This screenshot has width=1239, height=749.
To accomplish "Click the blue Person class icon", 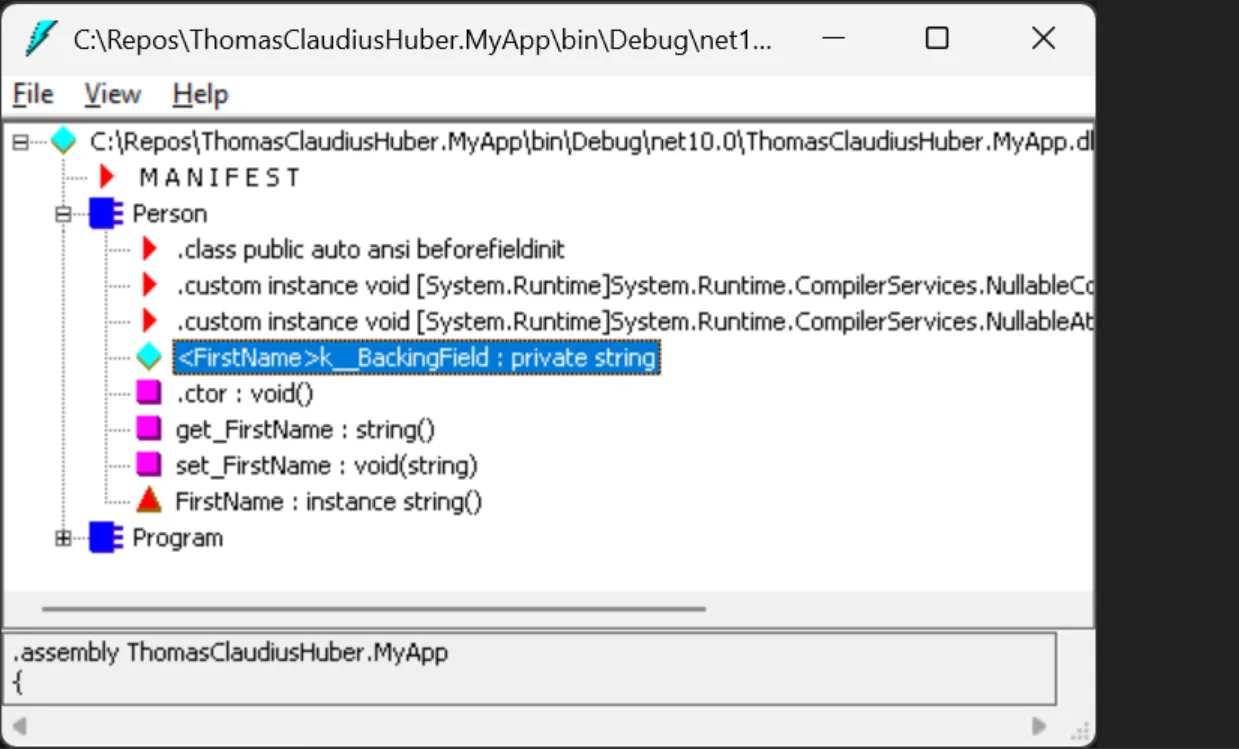I will click(x=105, y=214).
